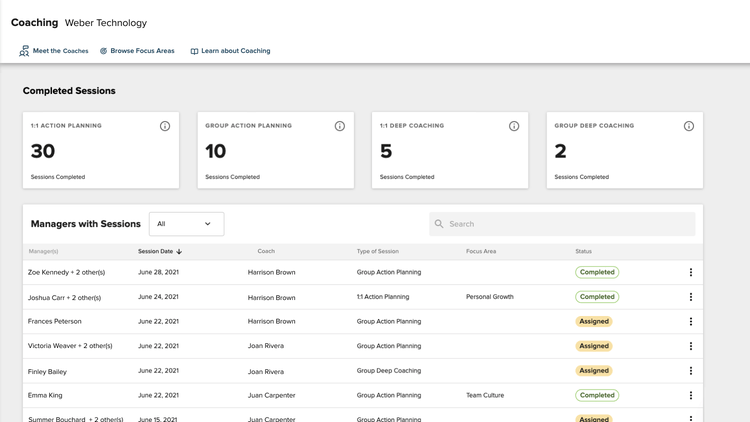Screen dimensions: 750x422
Task: Click Completed badge in Emma King row
Action: pos(597,395)
